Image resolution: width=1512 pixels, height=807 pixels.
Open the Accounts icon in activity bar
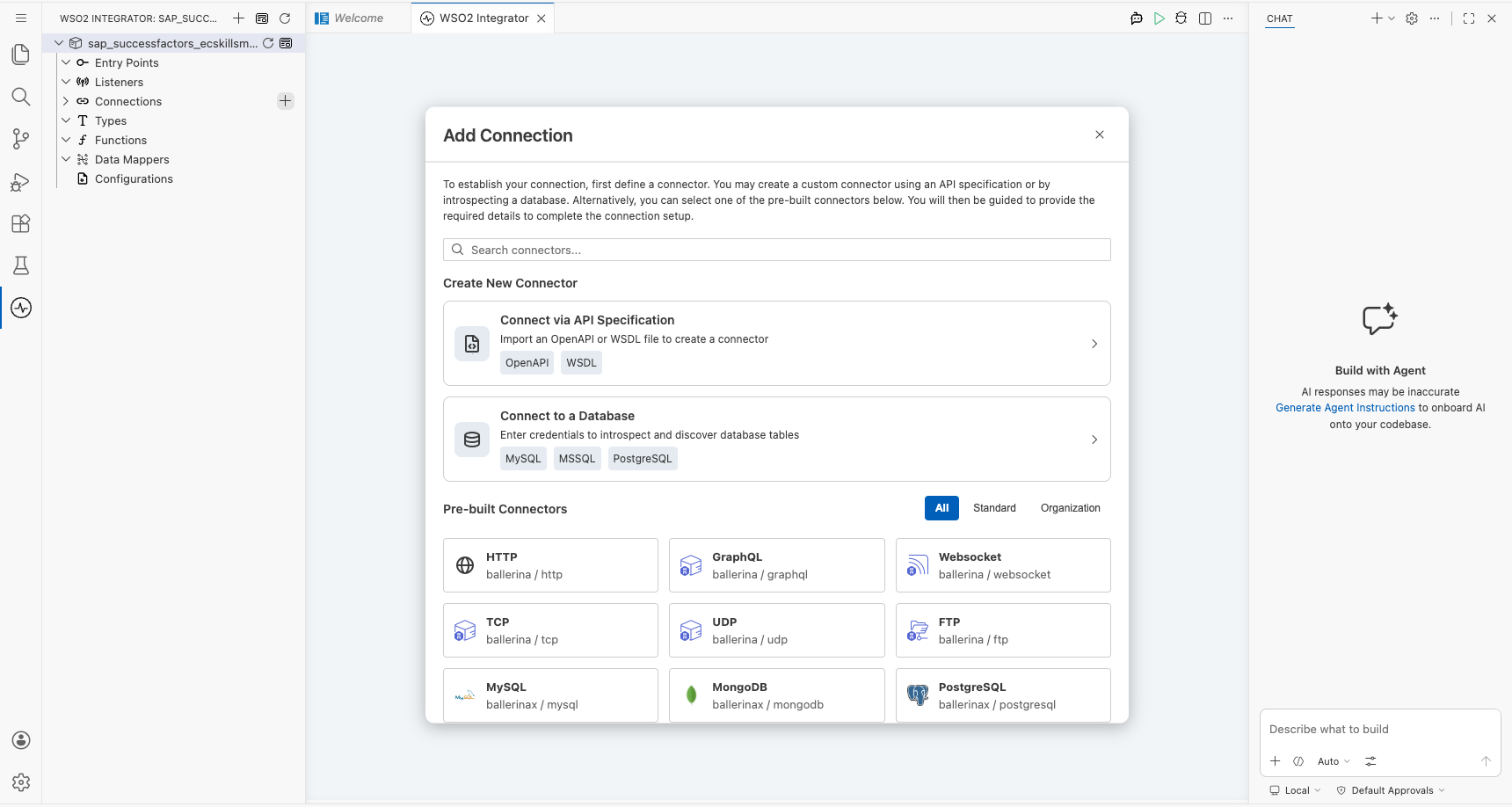(21, 740)
